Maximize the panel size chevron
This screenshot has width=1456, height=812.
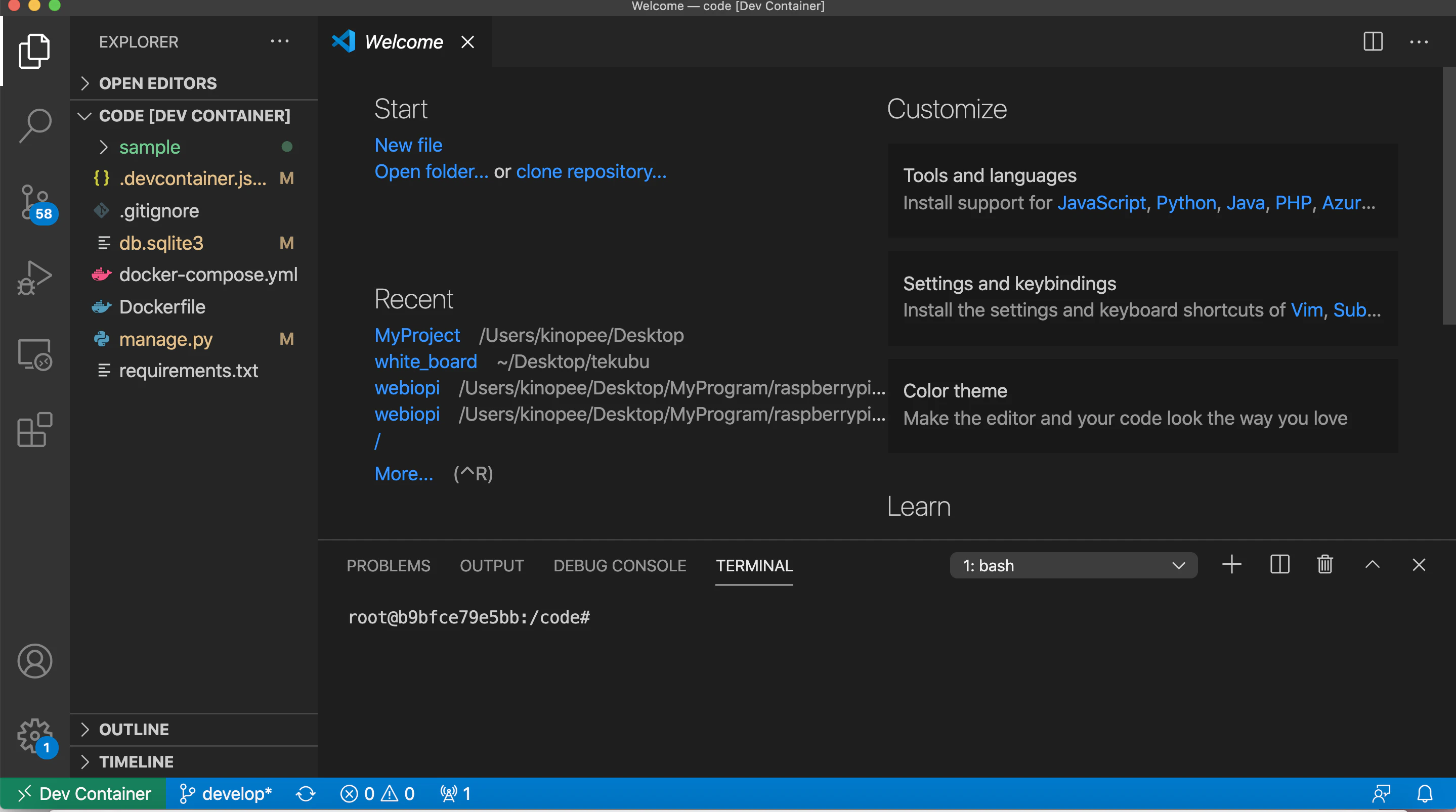[x=1373, y=564]
